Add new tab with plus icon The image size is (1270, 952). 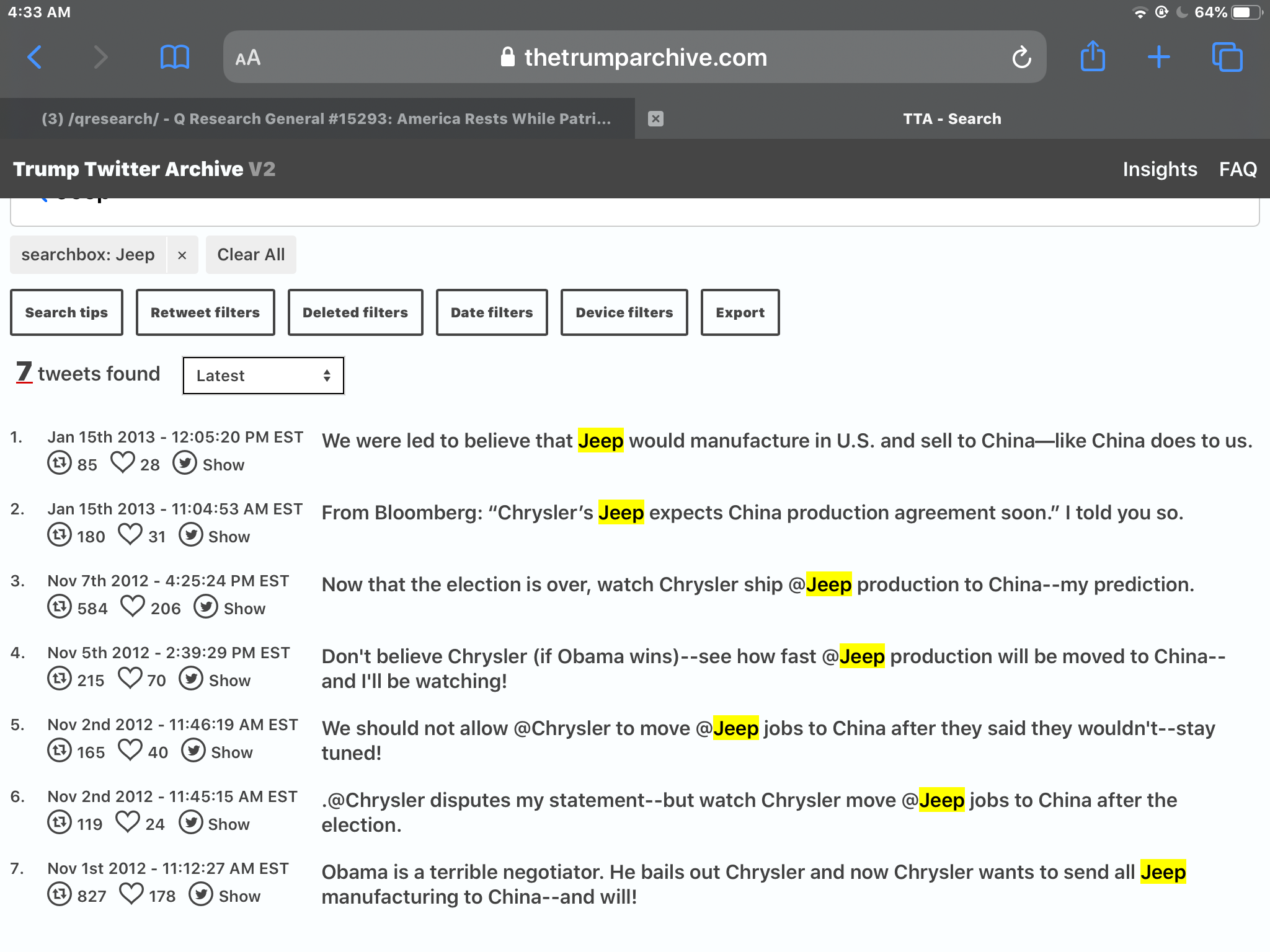click(1158, 58)
